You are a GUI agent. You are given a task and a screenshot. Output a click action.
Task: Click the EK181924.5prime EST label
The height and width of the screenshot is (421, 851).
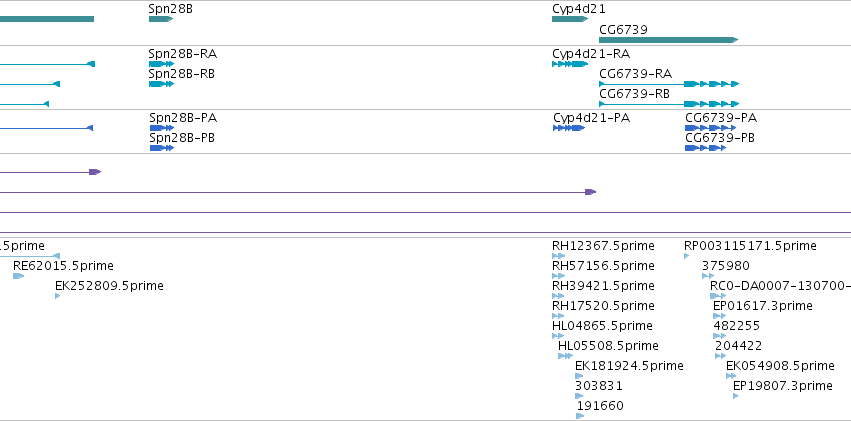[x=629, y=366]
